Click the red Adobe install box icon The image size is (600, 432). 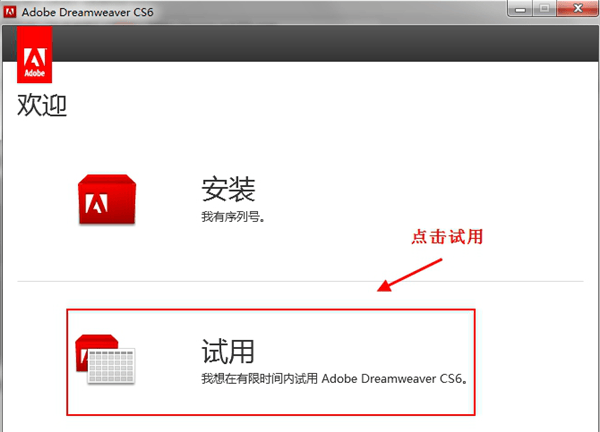click(107, 199)
